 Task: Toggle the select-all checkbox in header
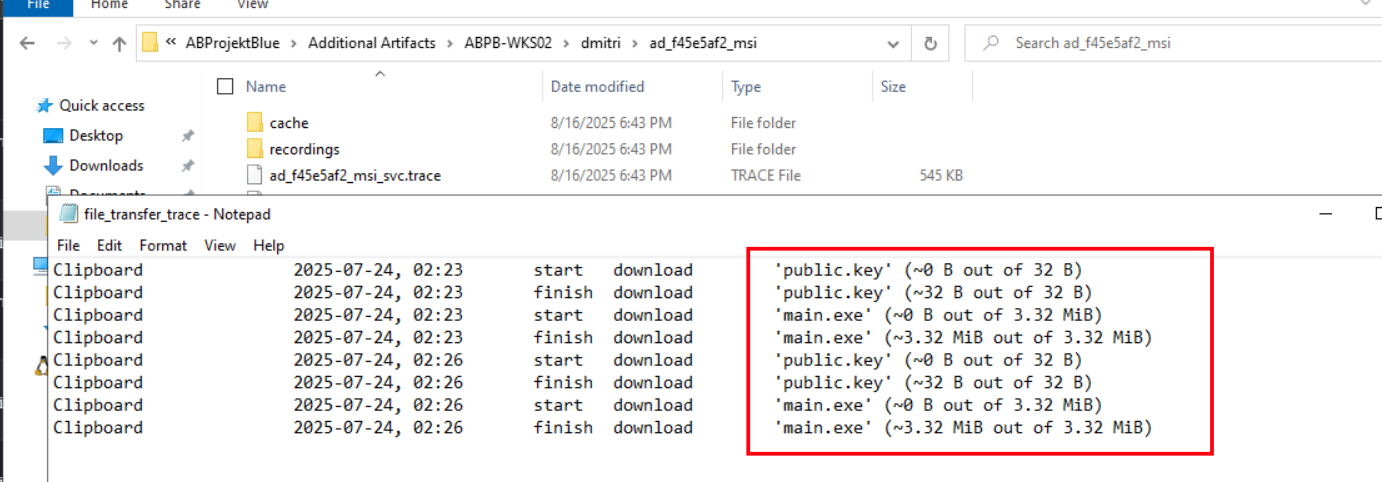click(x=225, y=86)
